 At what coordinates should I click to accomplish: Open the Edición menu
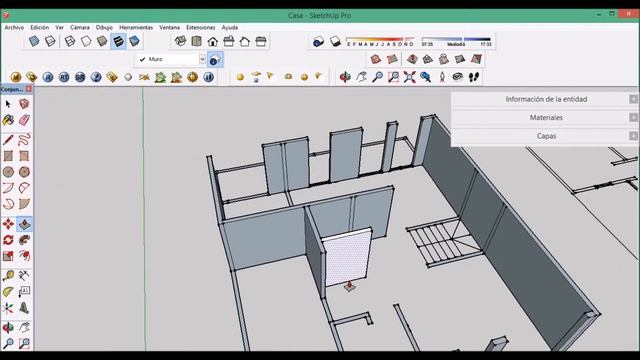pyautogui.click(x=40, y=27)
